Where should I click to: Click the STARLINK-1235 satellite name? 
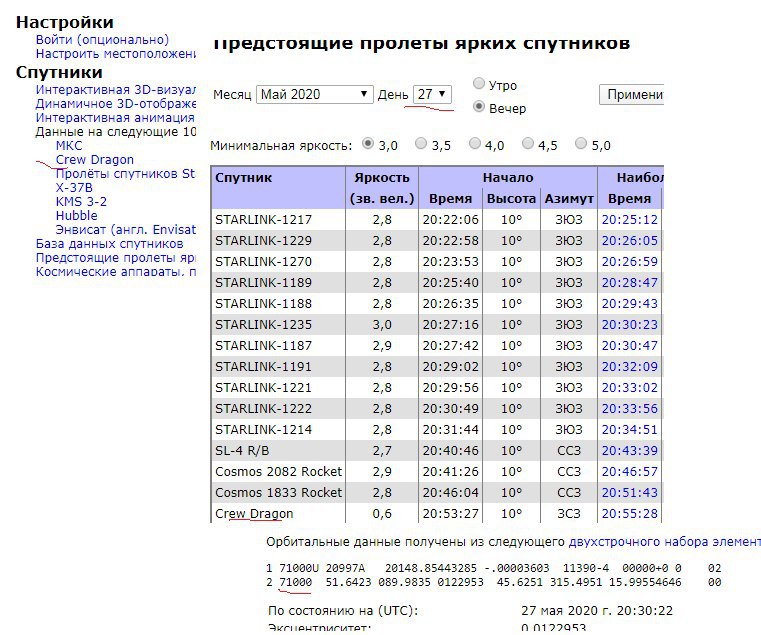263,324
